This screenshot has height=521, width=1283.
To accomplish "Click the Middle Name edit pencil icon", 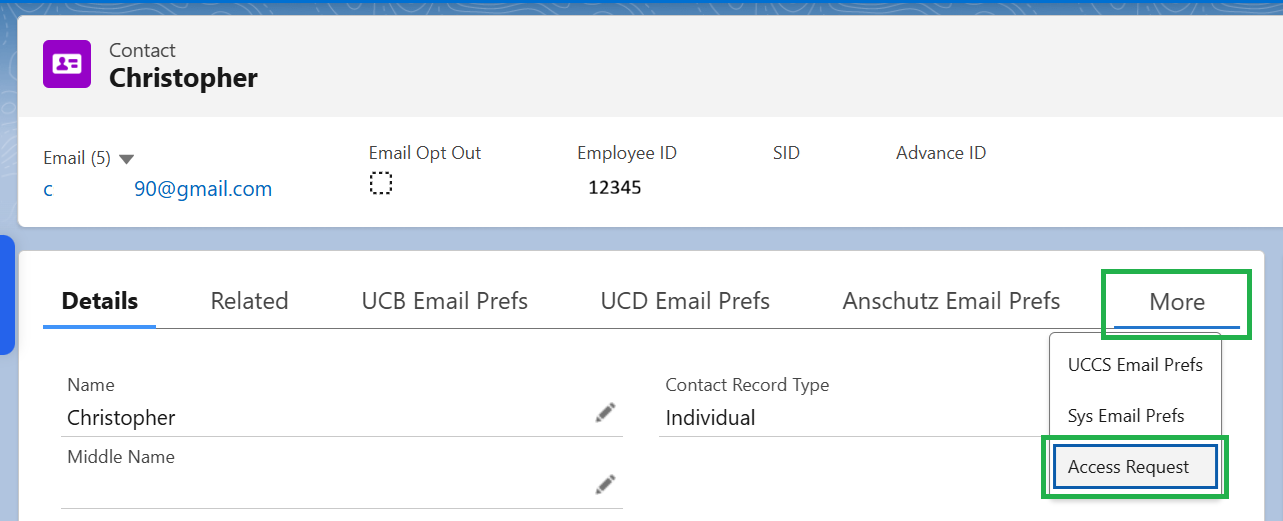I will [605, 484].
